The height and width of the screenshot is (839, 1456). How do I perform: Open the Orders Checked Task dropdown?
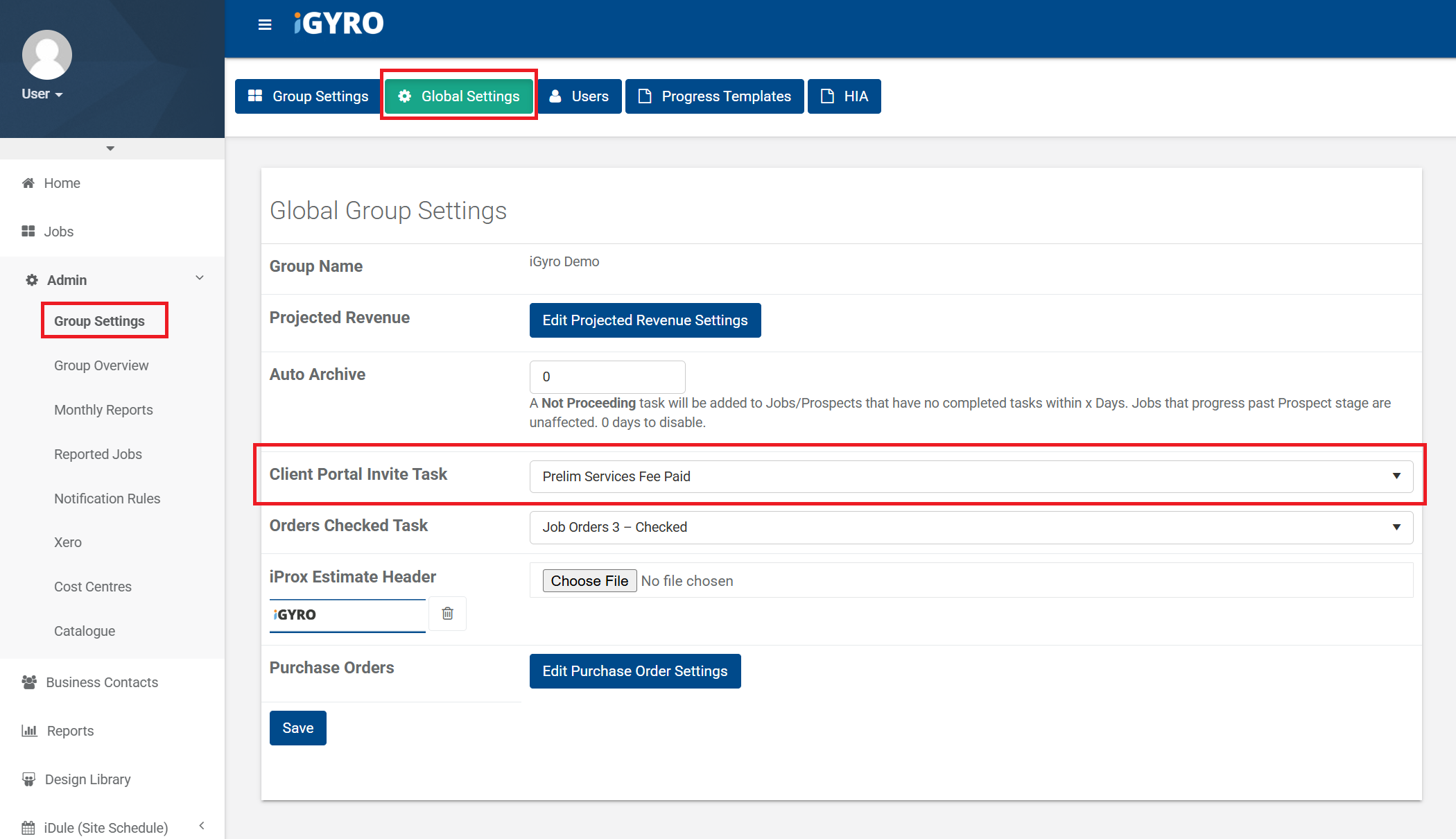(971, 527)
